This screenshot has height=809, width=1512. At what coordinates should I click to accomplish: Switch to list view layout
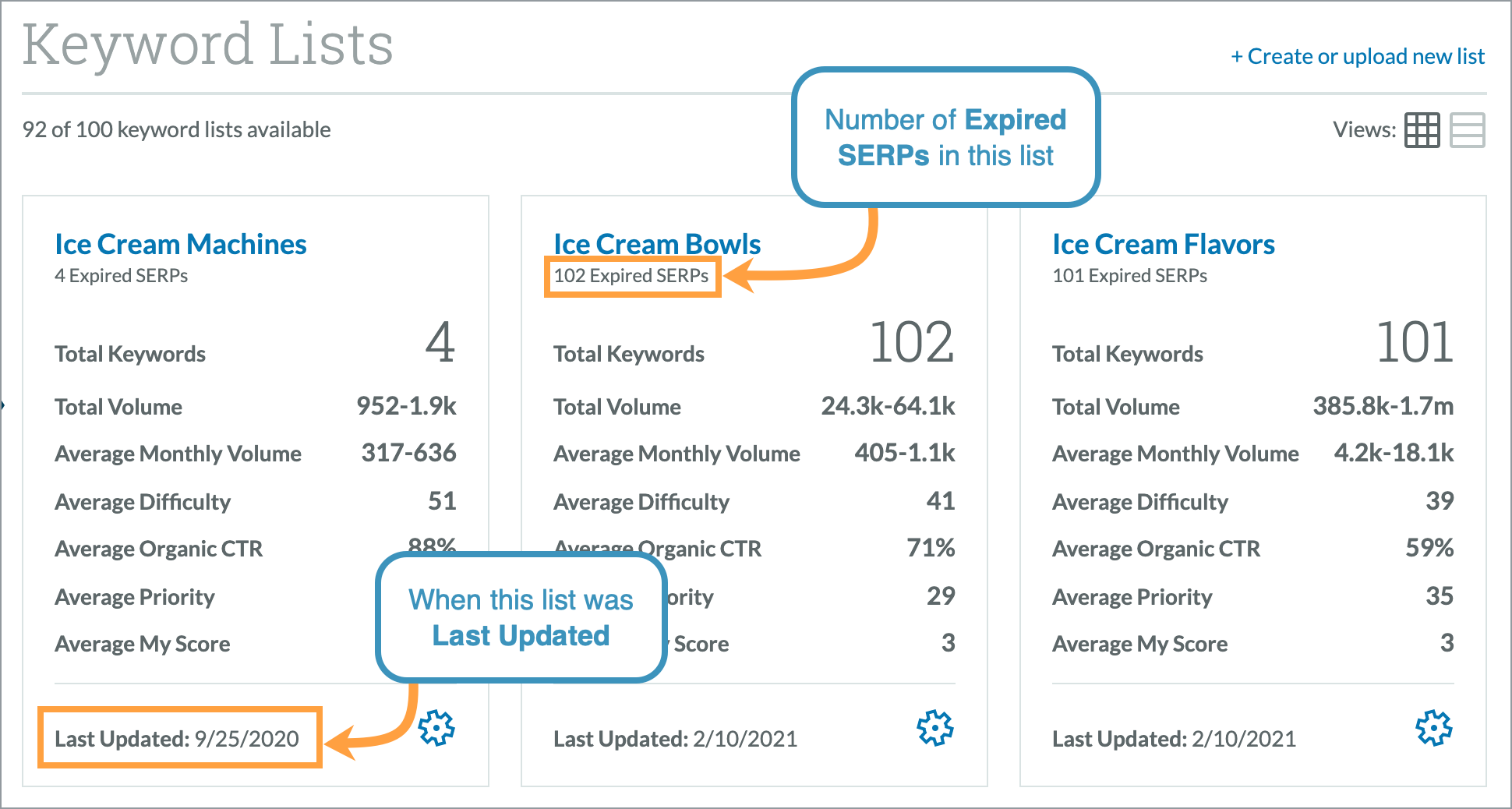pos(1468,130)
